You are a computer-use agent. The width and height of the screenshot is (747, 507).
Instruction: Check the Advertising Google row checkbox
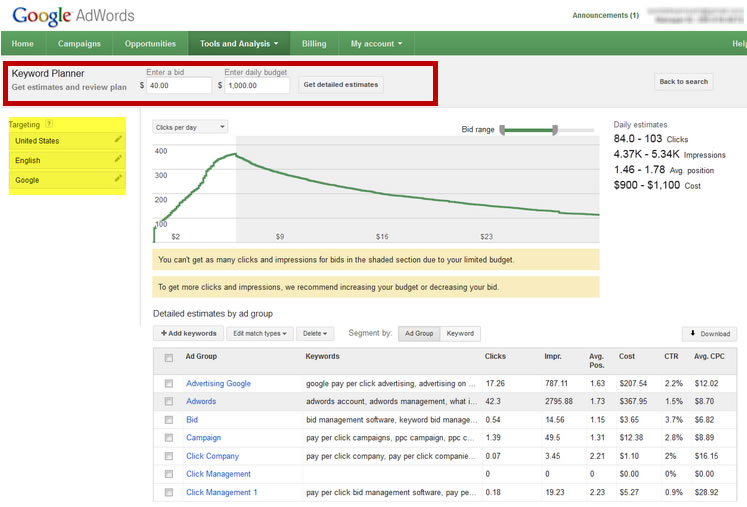[169, 383]
